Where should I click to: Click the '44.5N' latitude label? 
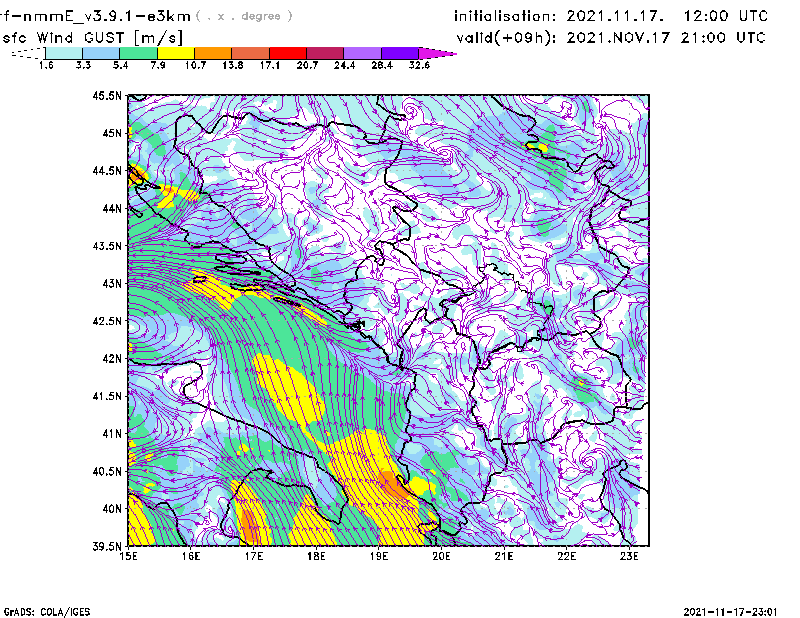click(x=107, y=170)
